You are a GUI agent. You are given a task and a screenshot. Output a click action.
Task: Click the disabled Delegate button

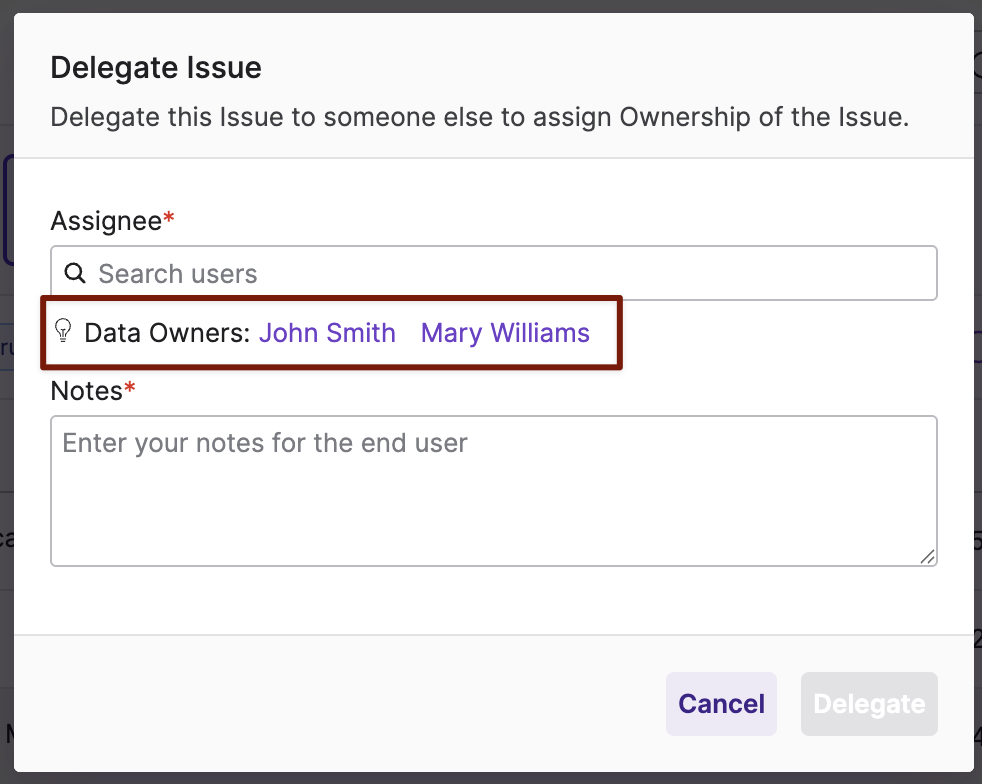click(869, 704)
